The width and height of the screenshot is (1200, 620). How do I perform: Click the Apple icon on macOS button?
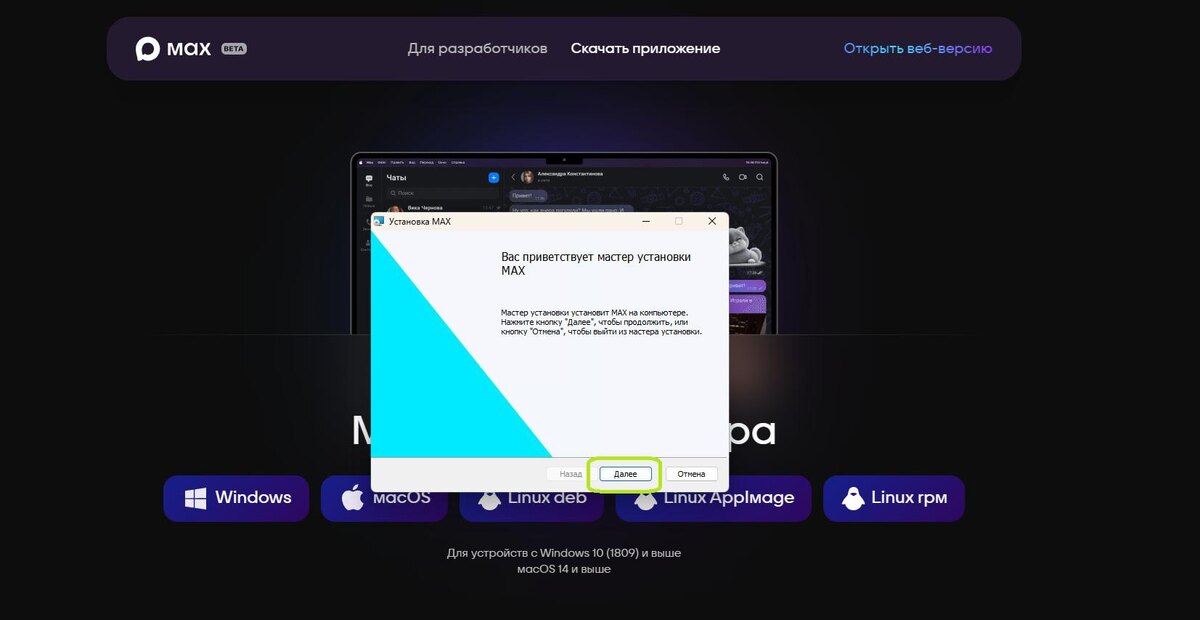point(354,496)
